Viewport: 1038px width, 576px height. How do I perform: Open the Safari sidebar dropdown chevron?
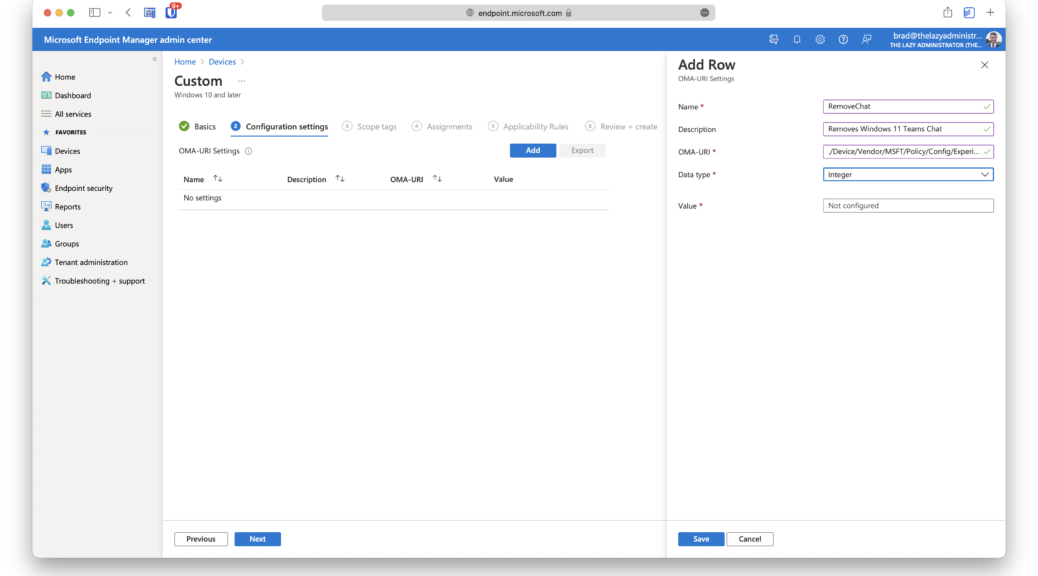click(110, 13)
